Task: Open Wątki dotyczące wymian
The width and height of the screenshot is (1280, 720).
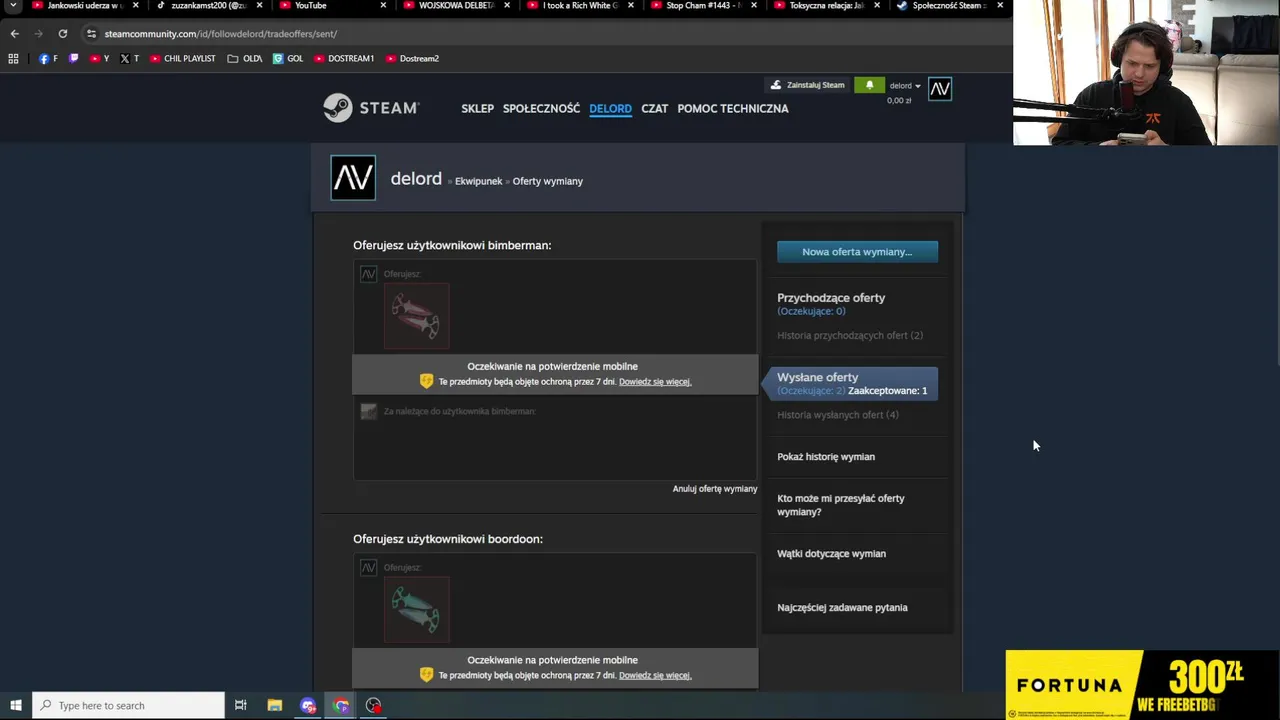Action: [831, 554]
